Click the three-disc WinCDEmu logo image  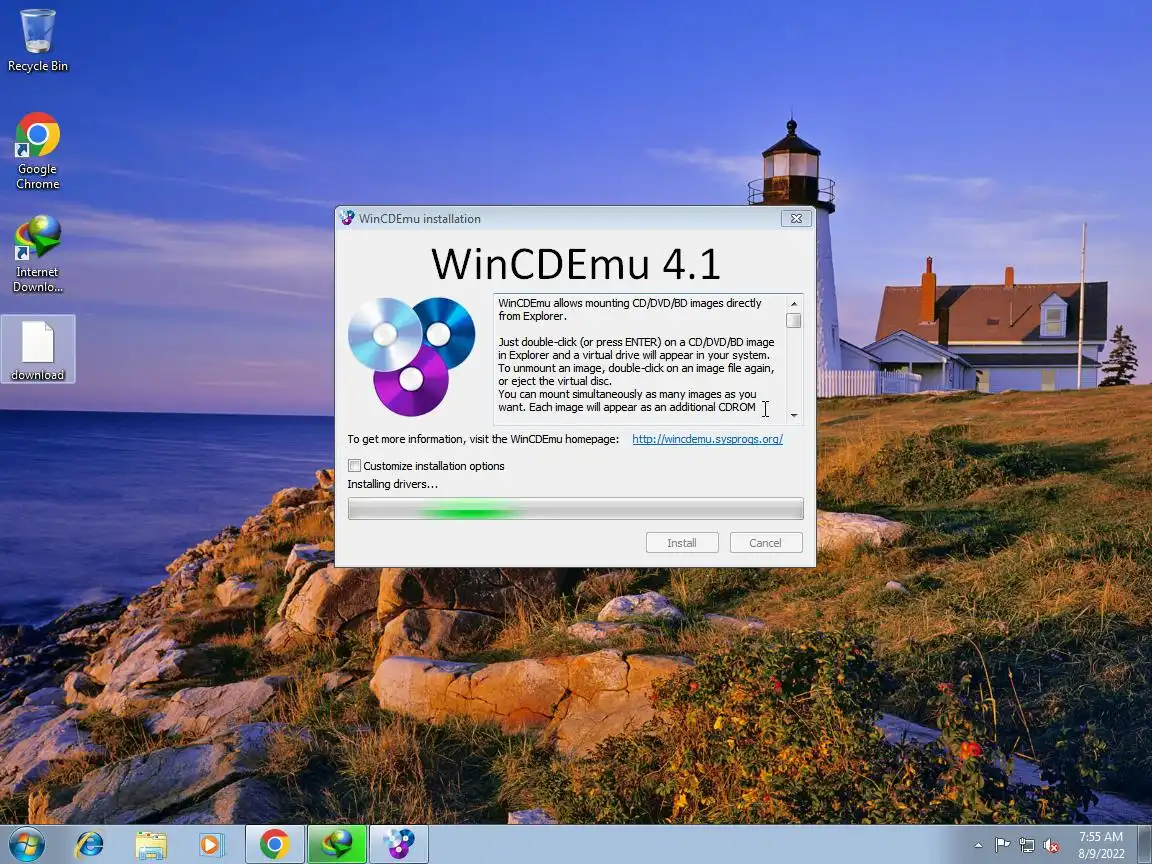tap(411, 356)
